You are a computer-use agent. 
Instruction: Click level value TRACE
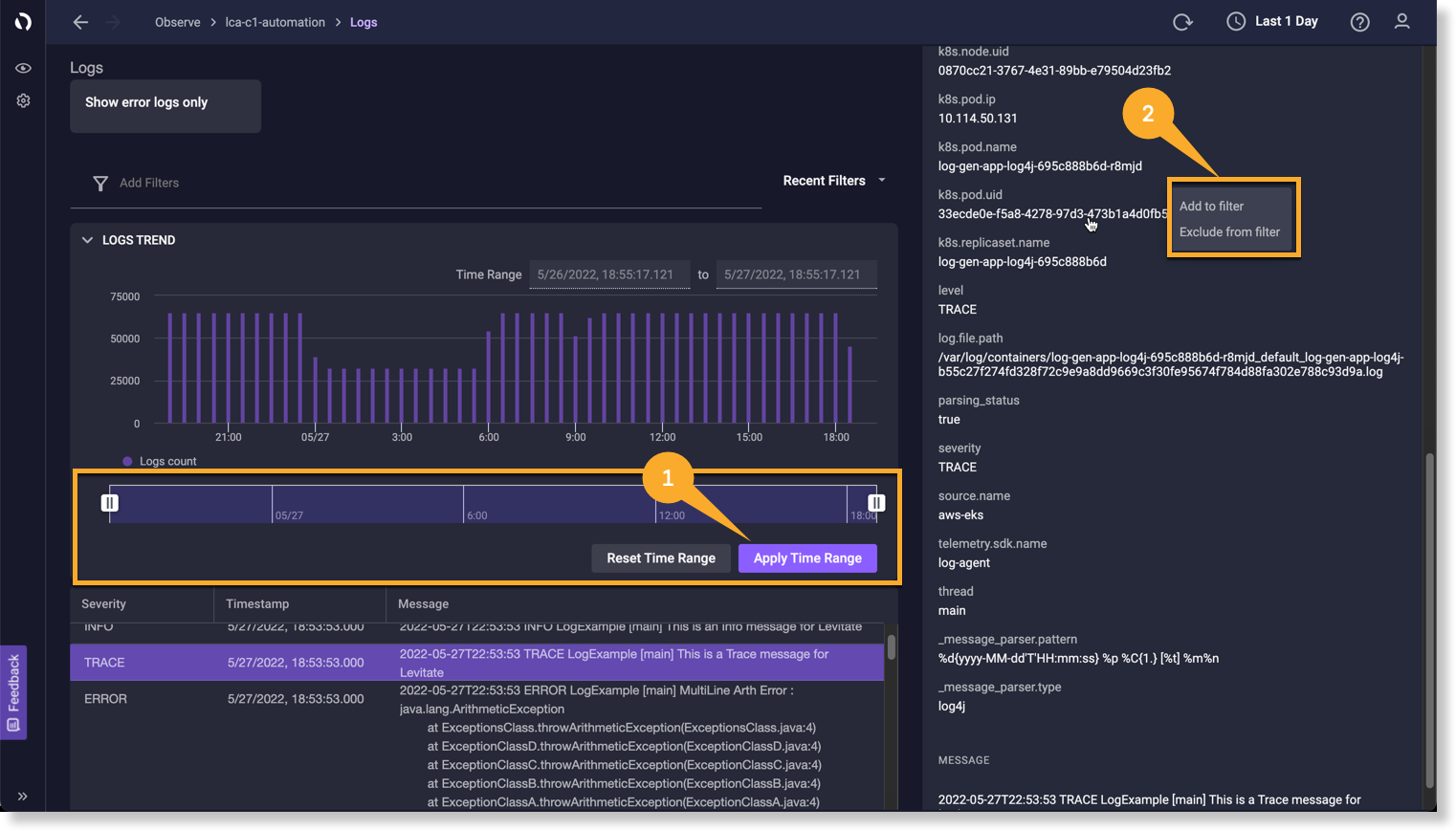pyautogui.click(x=958, y=310)
